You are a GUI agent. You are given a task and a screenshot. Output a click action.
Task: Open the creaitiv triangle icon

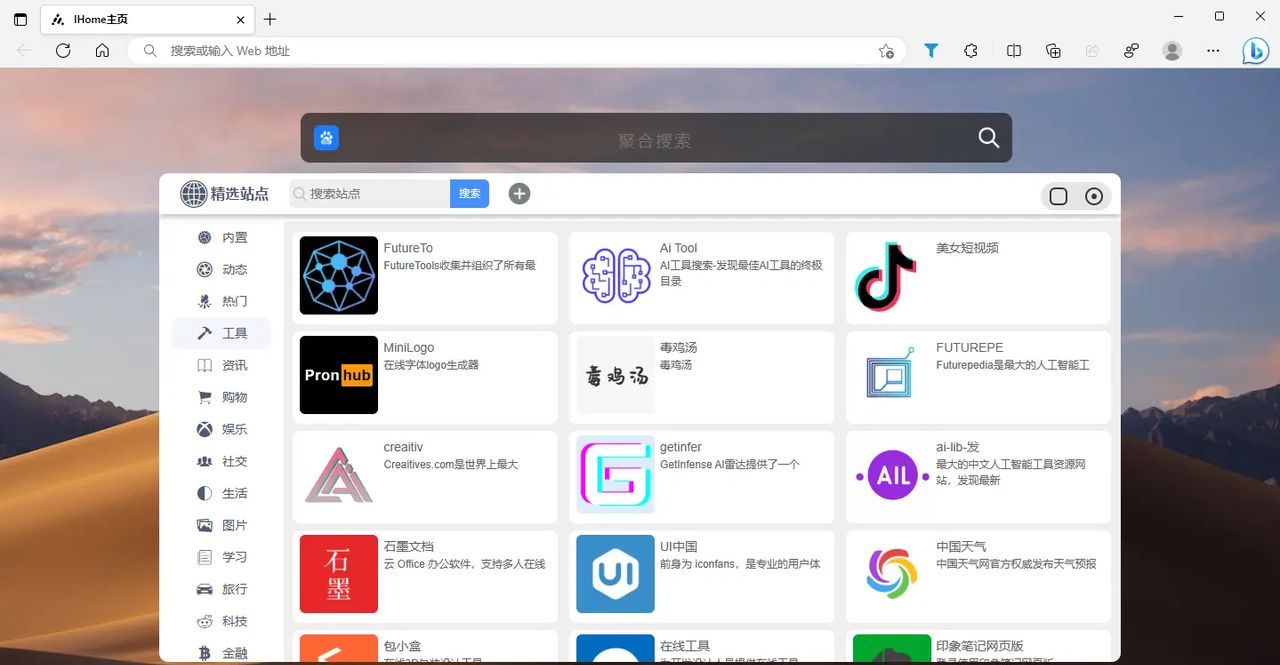tap(339, 474)
